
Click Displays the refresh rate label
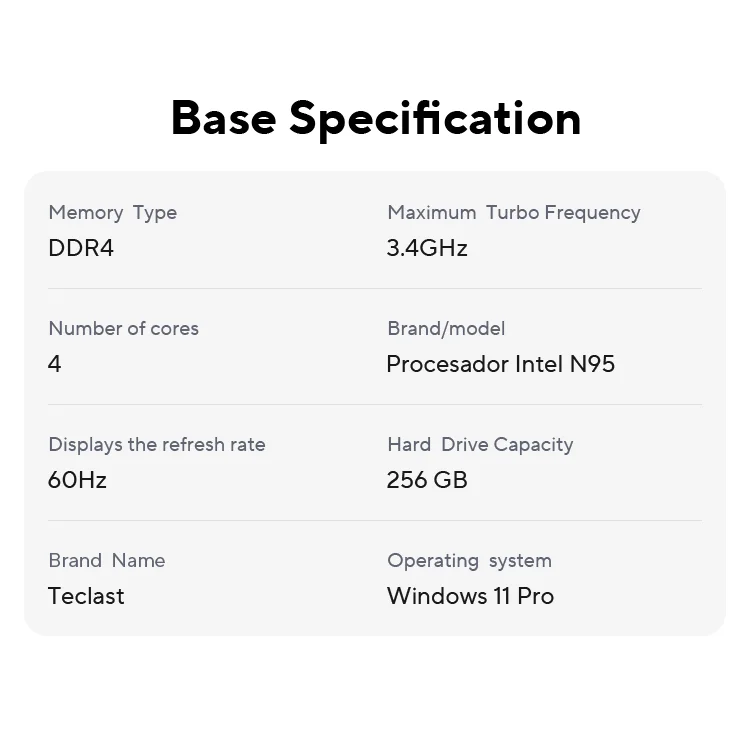tap(157, 444)
